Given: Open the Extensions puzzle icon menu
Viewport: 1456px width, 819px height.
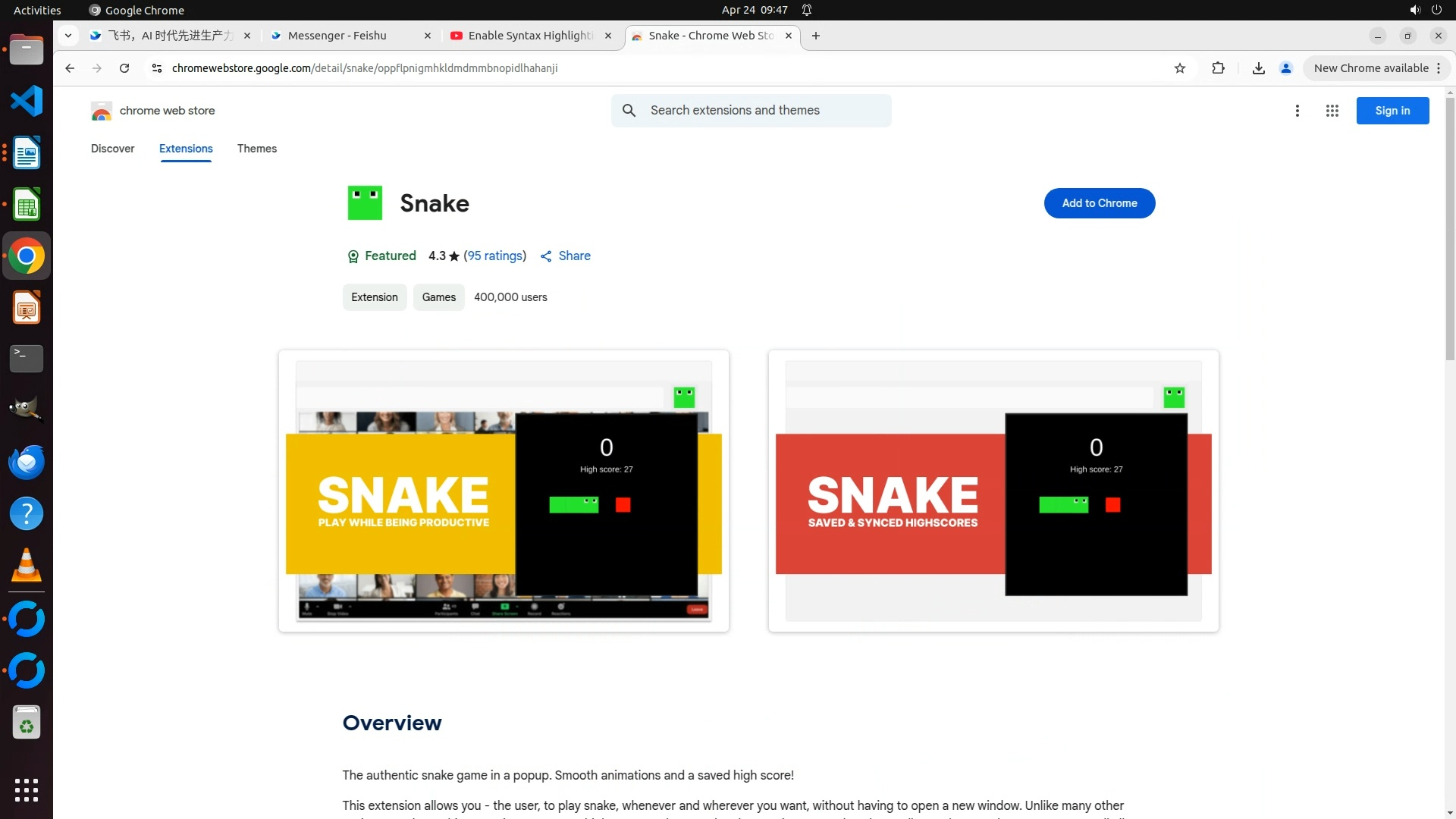Looking at the screenshot, I should point(1218,68).
